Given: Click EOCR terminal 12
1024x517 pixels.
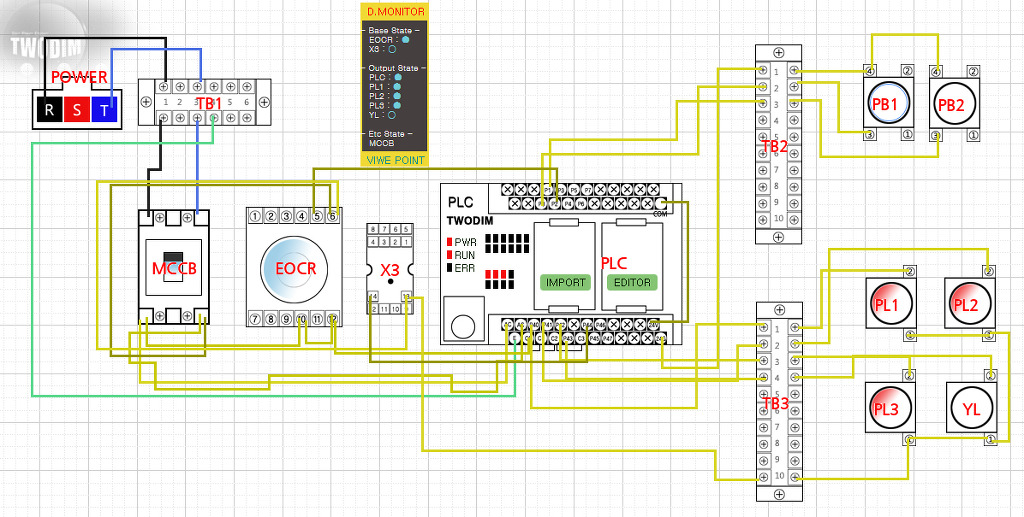Looking at the screenshot, I should (332, 319).
